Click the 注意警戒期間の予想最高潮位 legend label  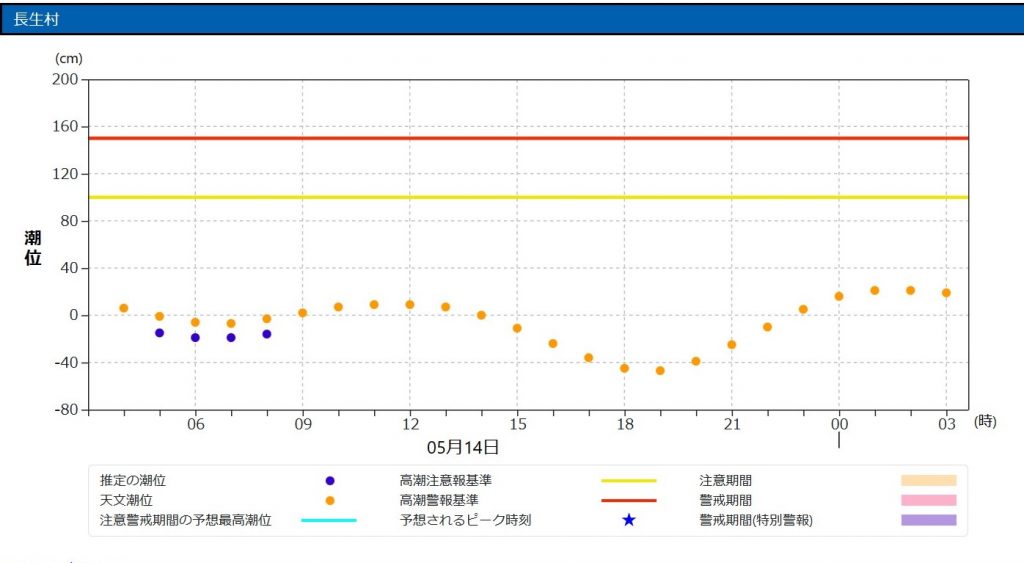pos(185,521)
